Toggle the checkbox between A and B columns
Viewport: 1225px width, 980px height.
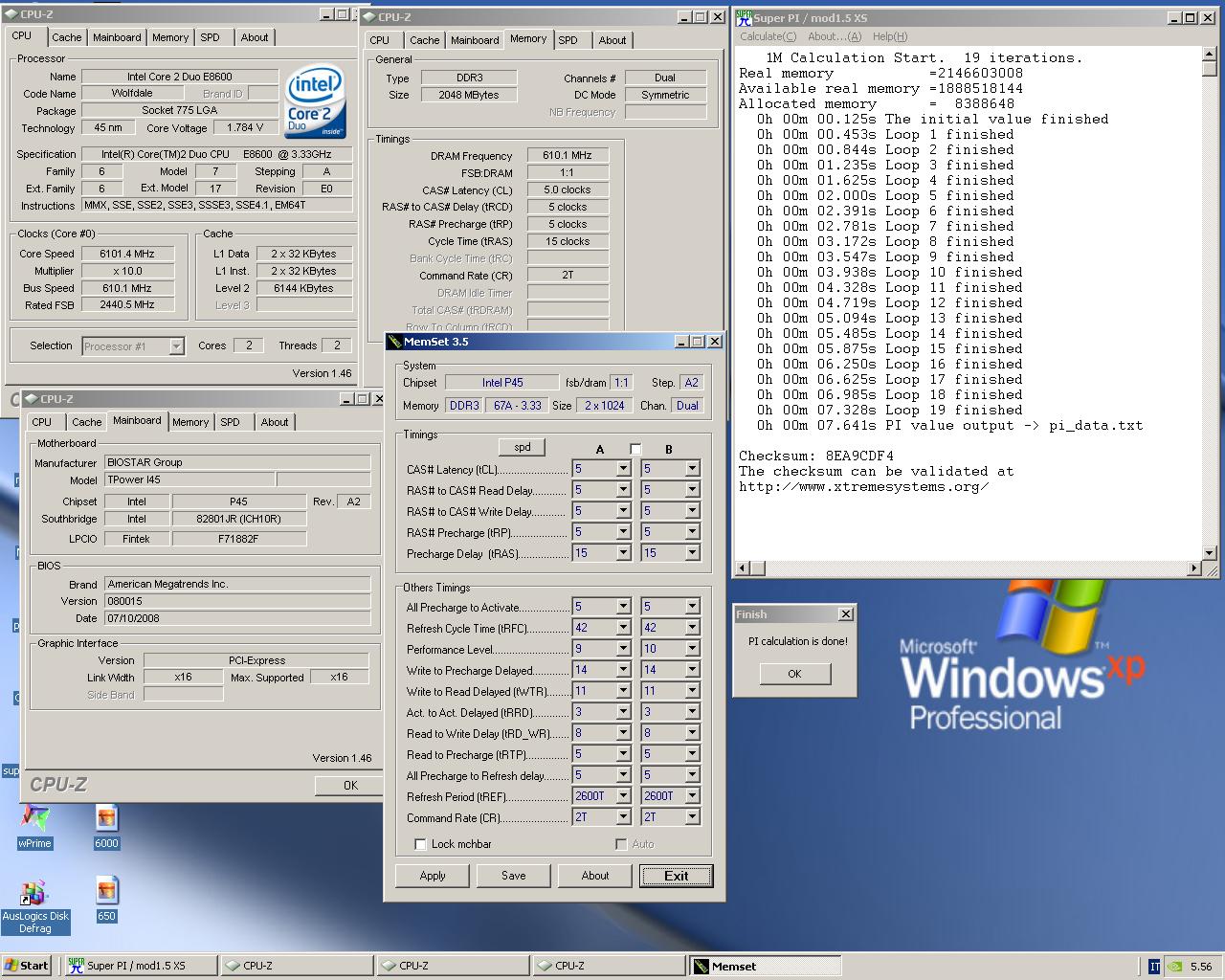635,449
